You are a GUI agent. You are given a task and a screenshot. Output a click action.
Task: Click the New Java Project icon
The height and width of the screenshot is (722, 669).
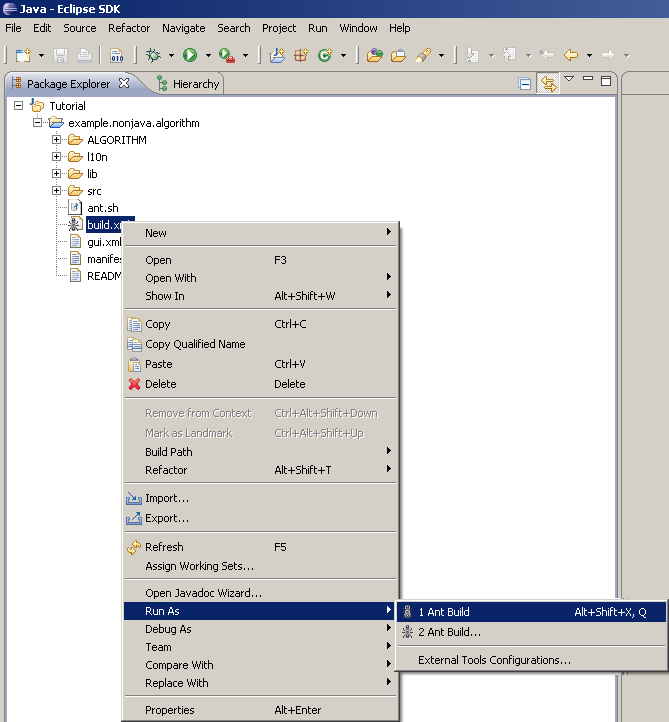point(277,55)
